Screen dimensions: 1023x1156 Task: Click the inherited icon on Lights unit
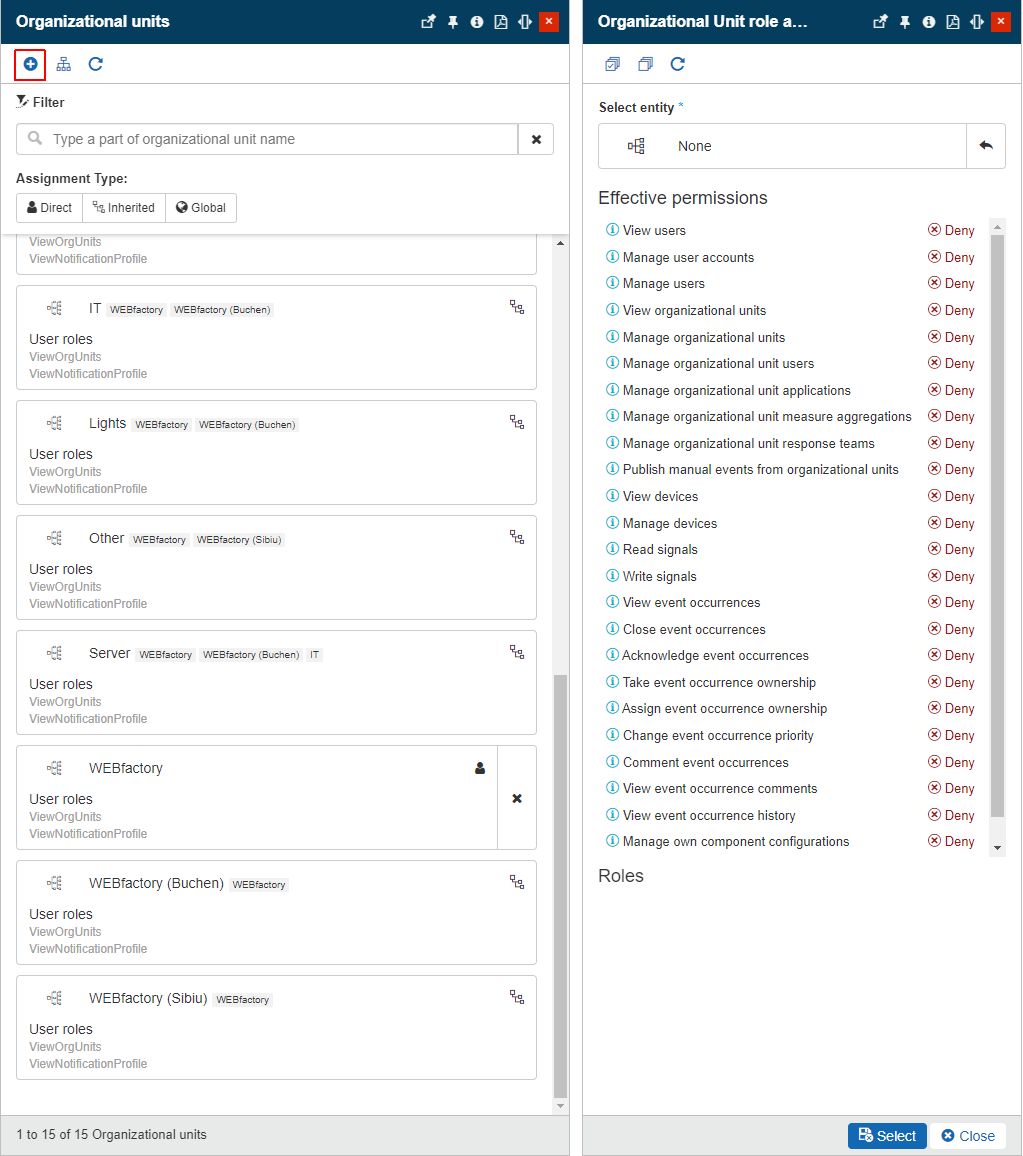click(516, 423)
